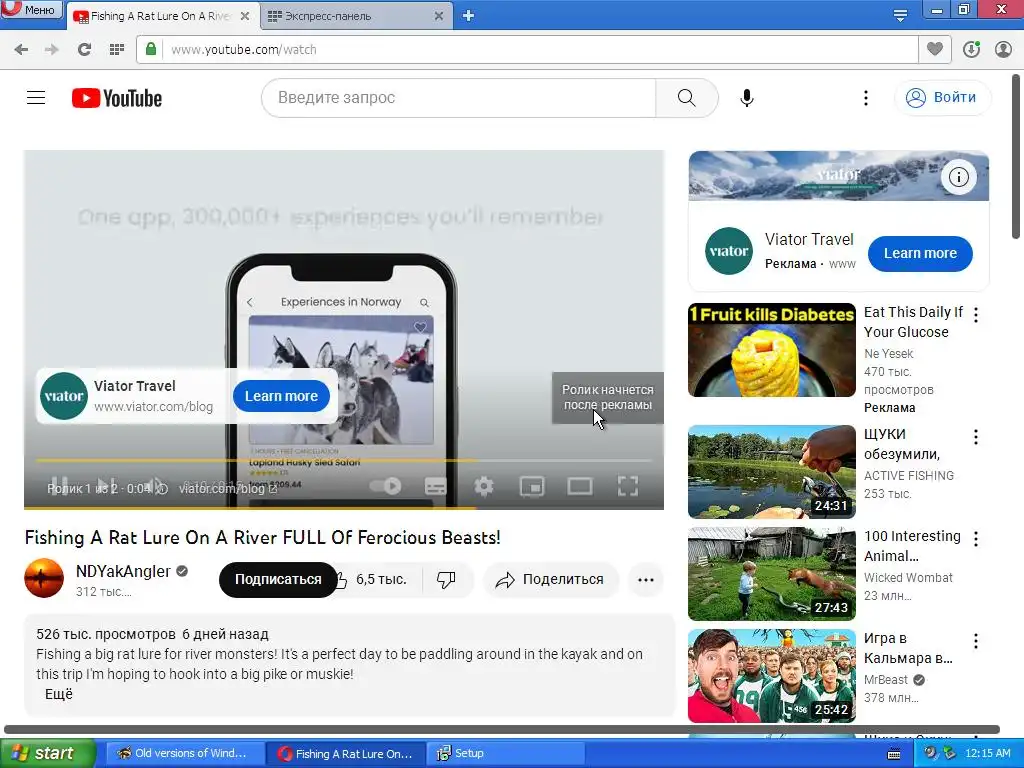Image resolution: width=1024 pixels, height=768 pixels.
Task: Click the Подписаться subscribe button
Action: [x=278, y=579]
